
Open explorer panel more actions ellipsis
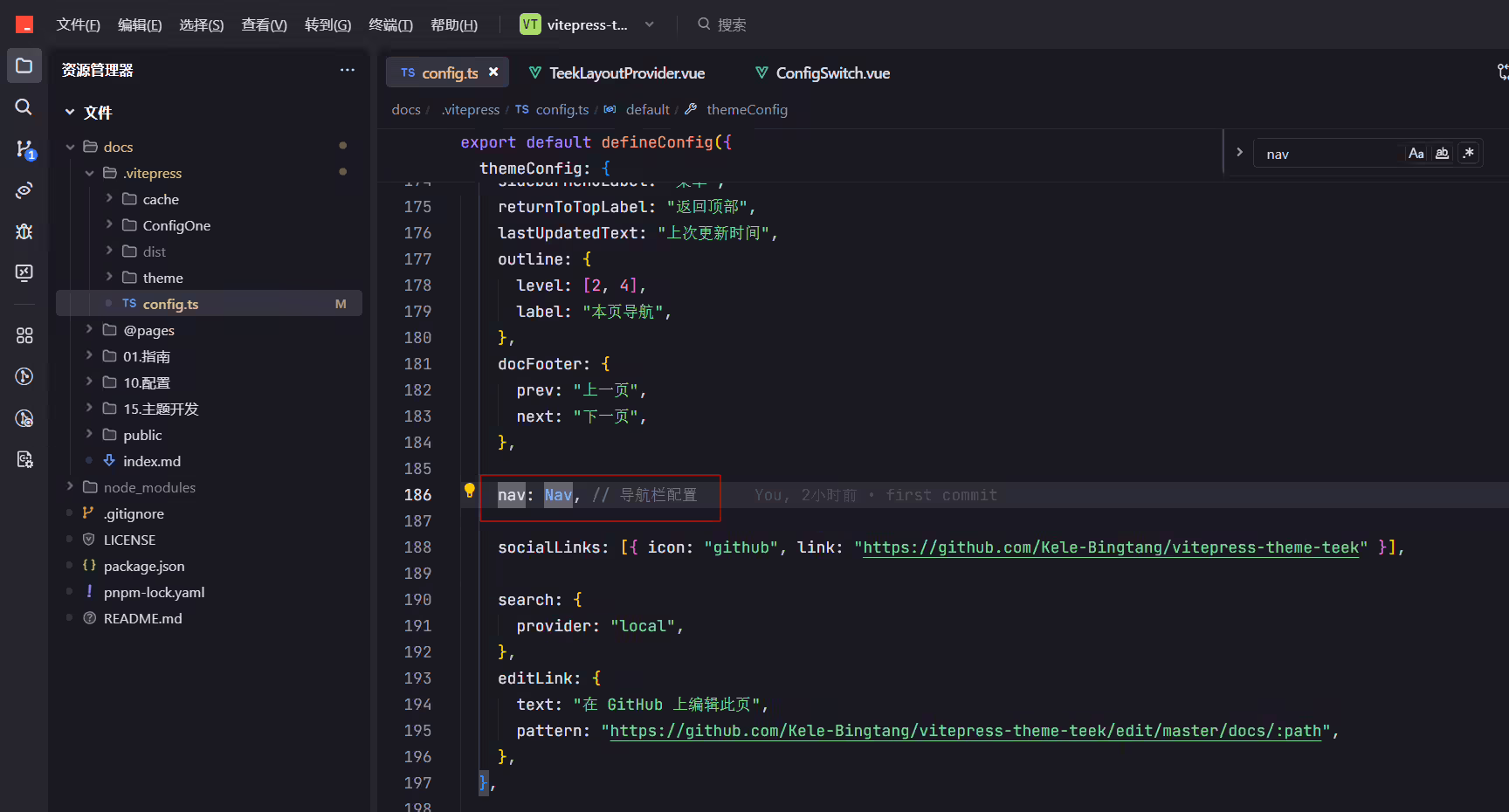click(x=348, y=70)
